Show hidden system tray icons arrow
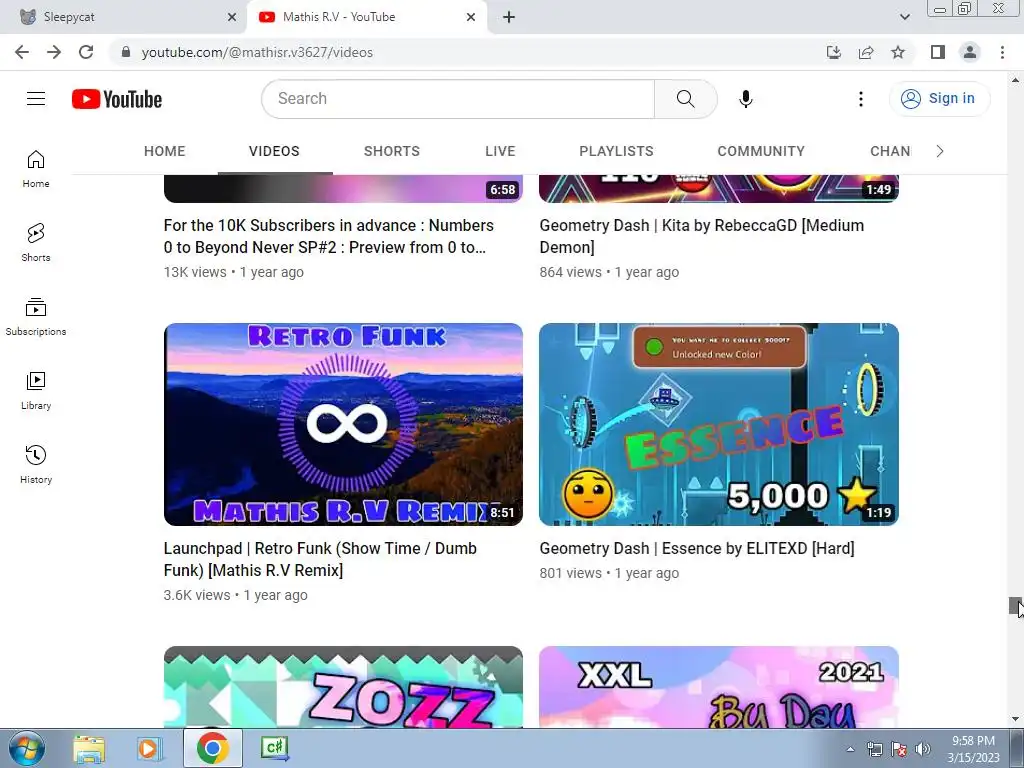1024x768 pixels. tap(850, 749)
